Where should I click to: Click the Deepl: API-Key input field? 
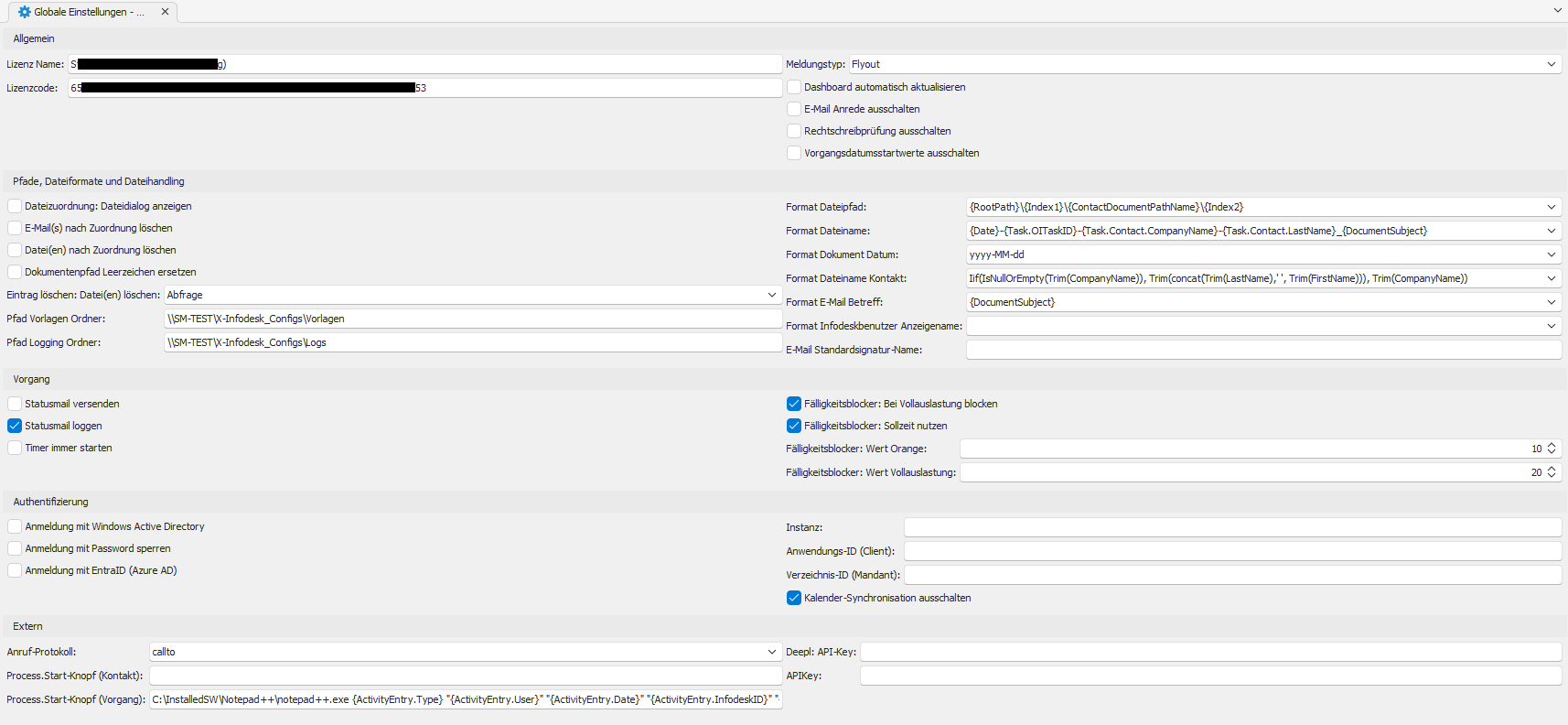pos(1209,652)
